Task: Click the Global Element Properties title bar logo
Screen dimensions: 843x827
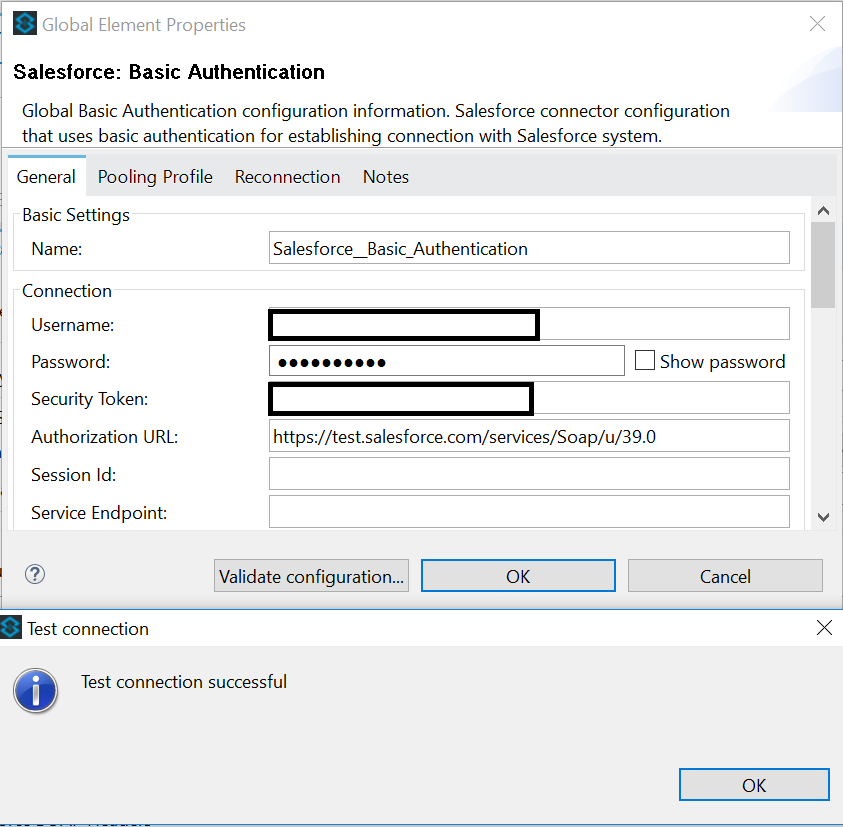Action: [25, 24]
